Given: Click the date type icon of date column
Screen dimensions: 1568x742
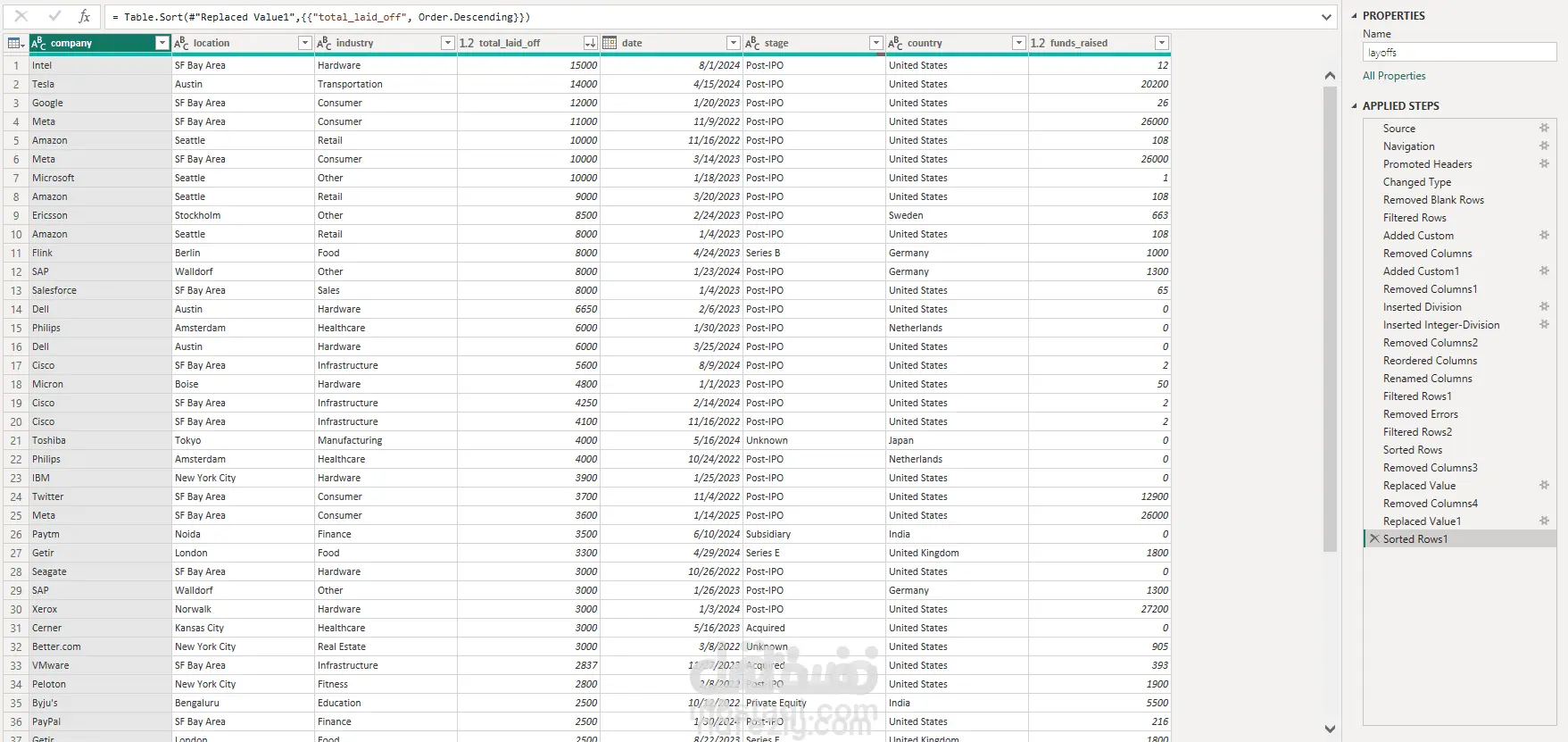Looking at the screenshot, I should [610, 43].
